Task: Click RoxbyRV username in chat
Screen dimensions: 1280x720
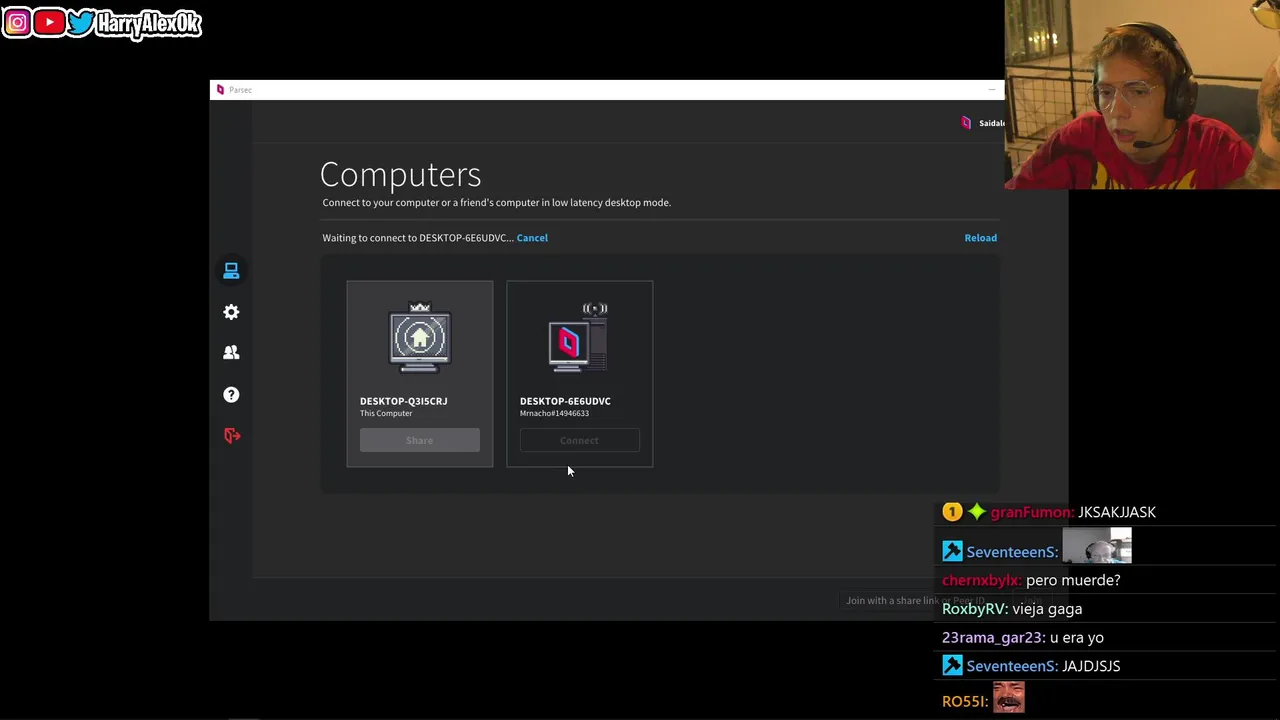Action: click(972, 609)
